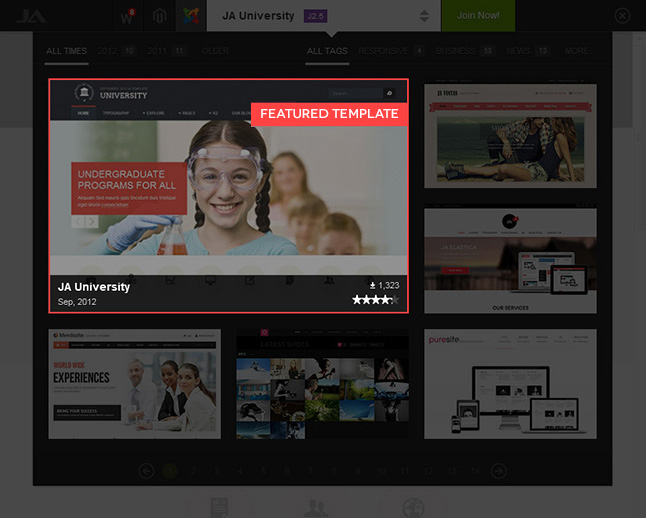Go to pagination page 5

[x=264, y=471]
